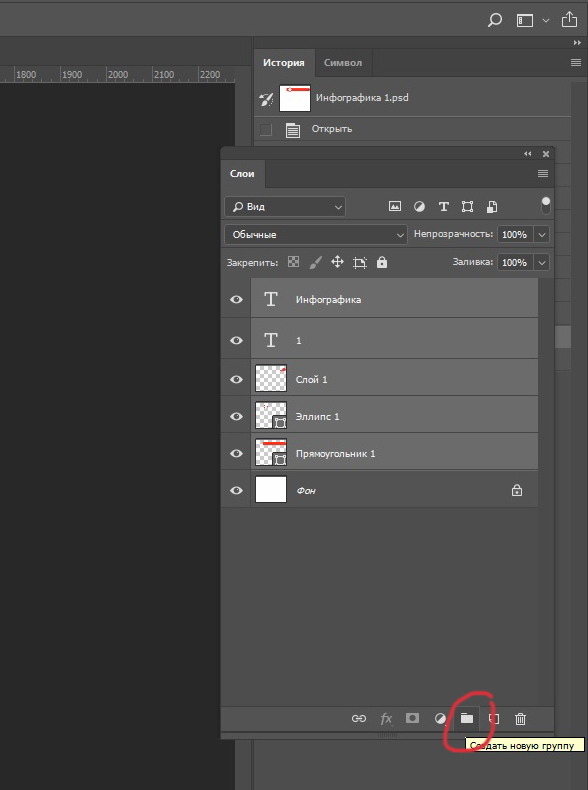
Task: Create new adjustment layer icon
Action: pos(440,718)
